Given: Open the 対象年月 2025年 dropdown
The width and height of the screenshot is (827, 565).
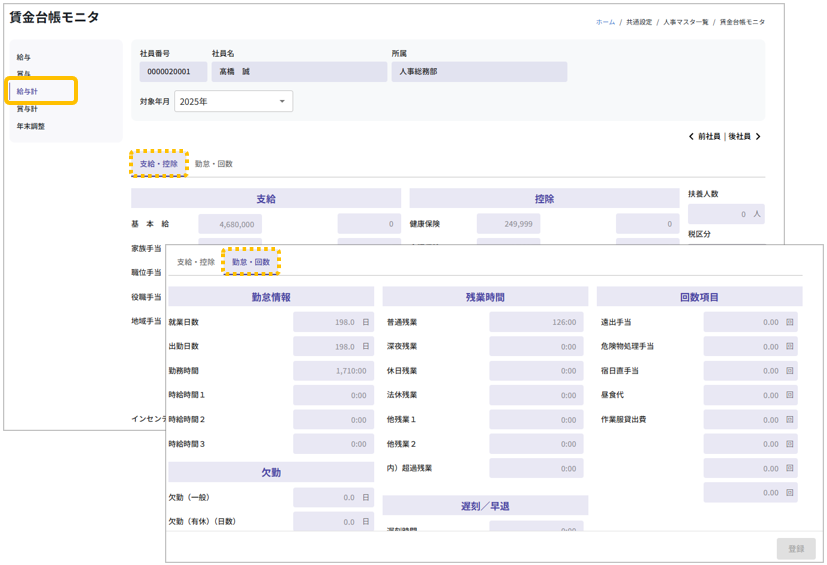Looking at the screenshot, I should [233, 101].
